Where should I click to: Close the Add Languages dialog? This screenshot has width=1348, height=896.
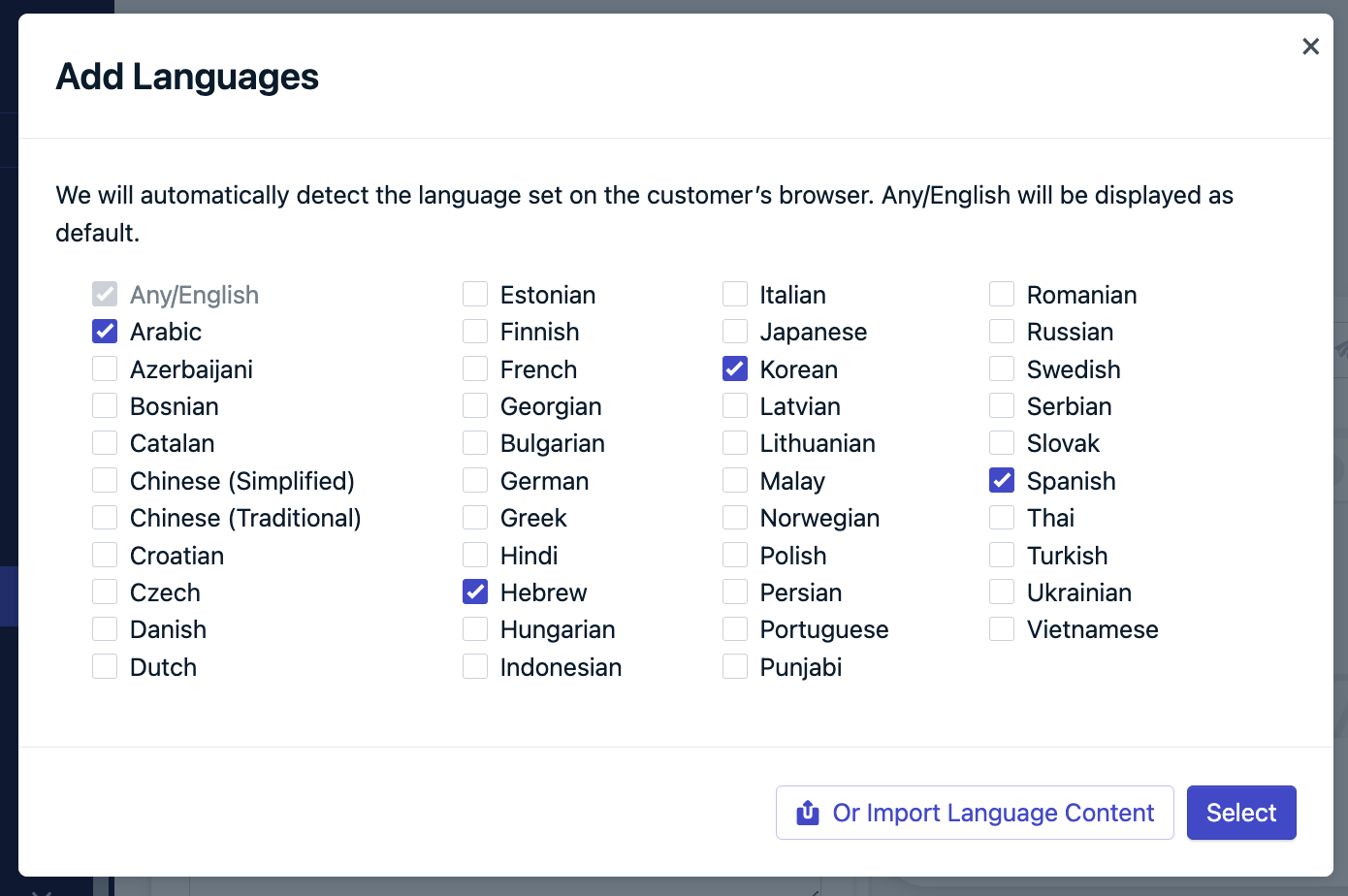point(1310,47)
